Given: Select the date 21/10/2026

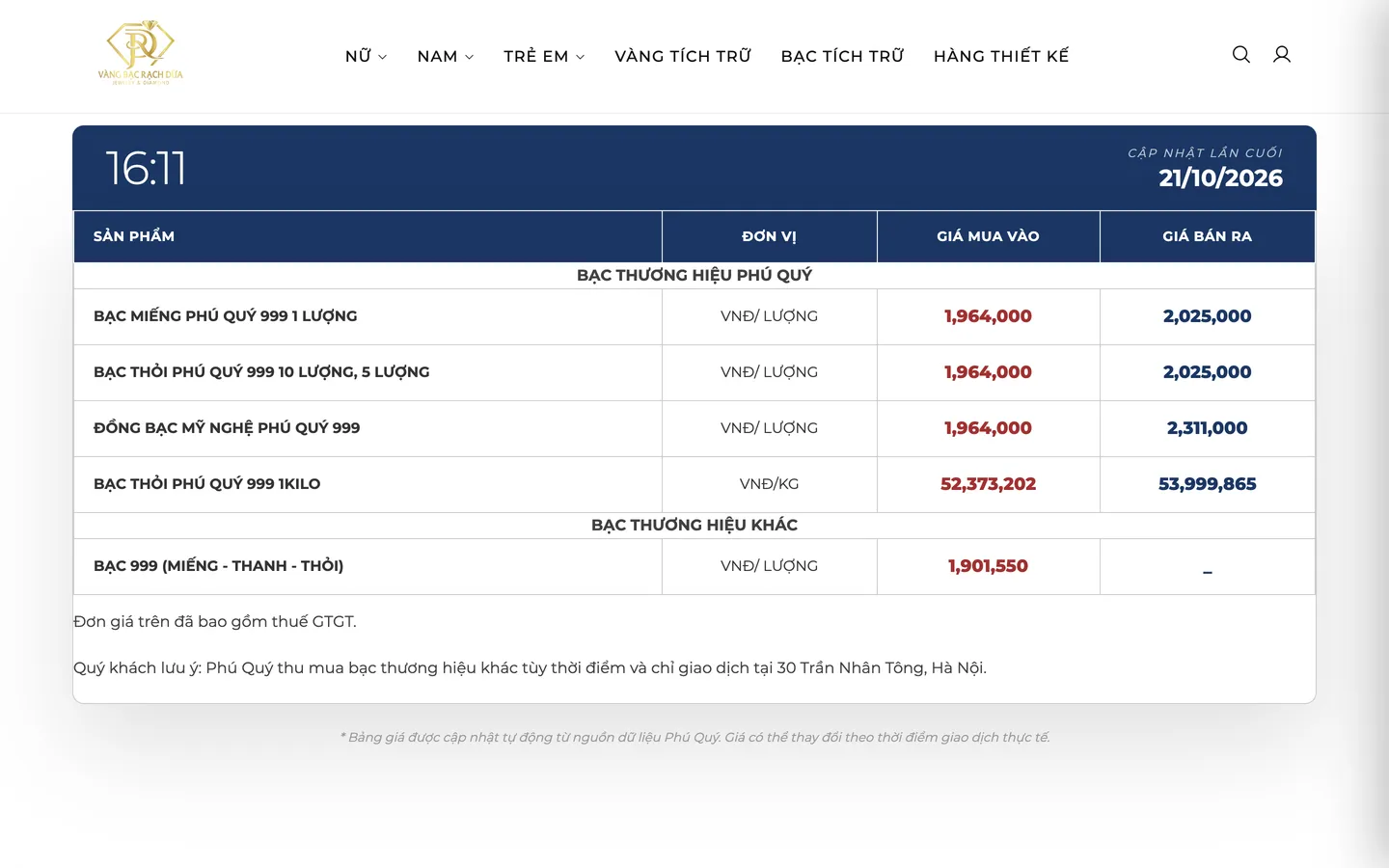Looking at the screenshot, I should (x=1221, y=178).
